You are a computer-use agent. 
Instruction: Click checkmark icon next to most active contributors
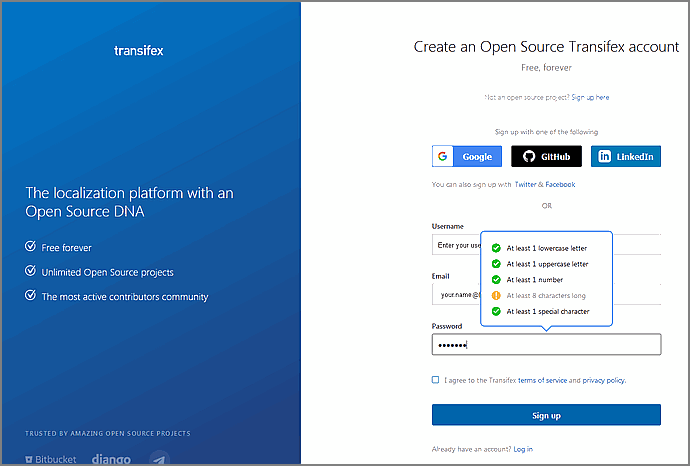coord(30,295)
